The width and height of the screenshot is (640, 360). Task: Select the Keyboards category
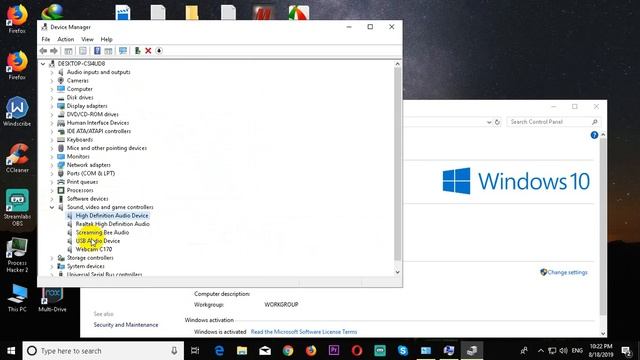[80, 140]
